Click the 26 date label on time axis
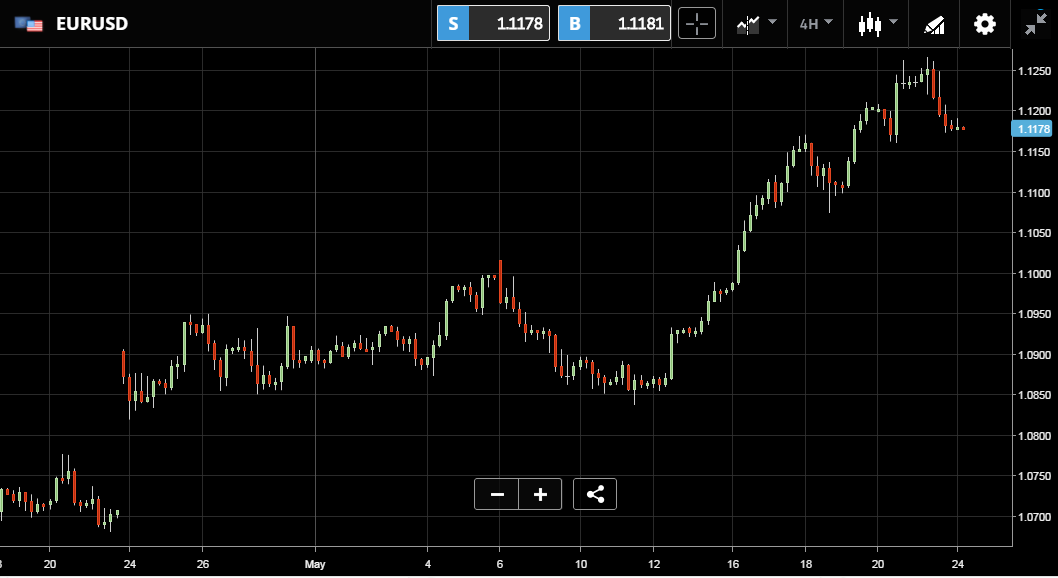The height and width of the screenshot is (578, 1058). click(x=203, y=565)
